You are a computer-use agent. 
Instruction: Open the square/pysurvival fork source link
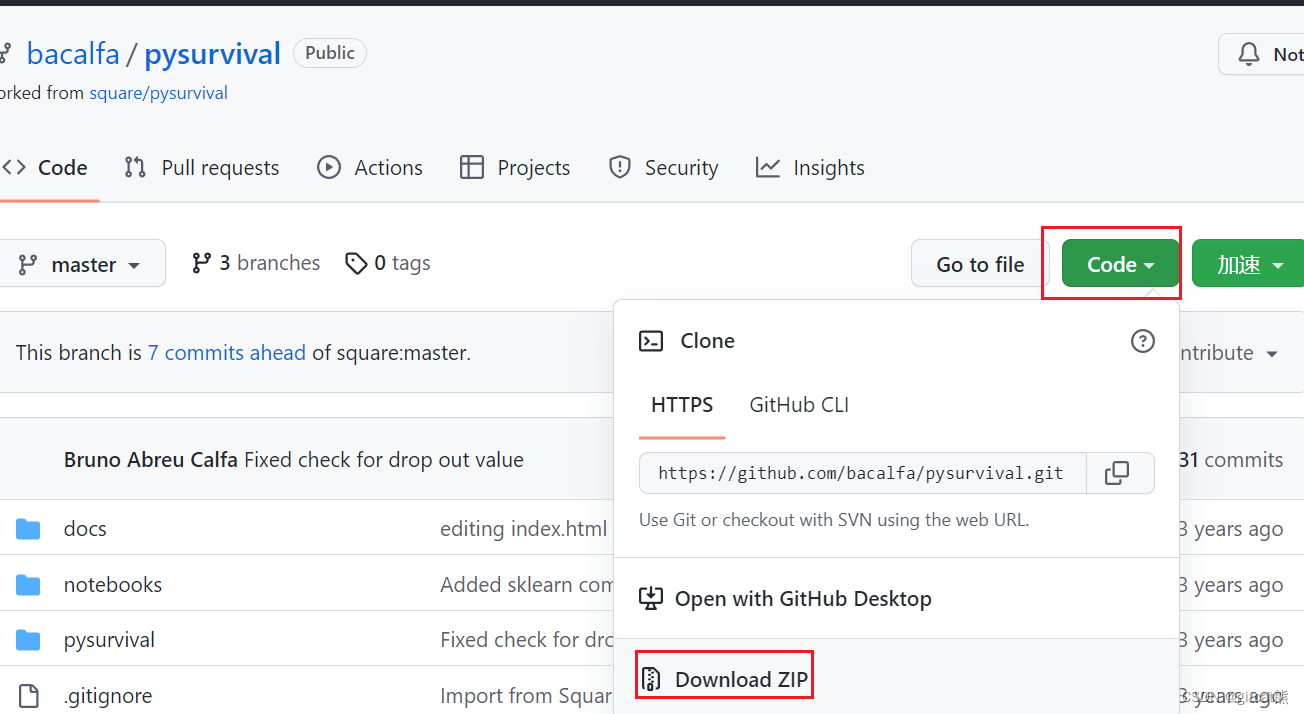click(x=158, y=93)
